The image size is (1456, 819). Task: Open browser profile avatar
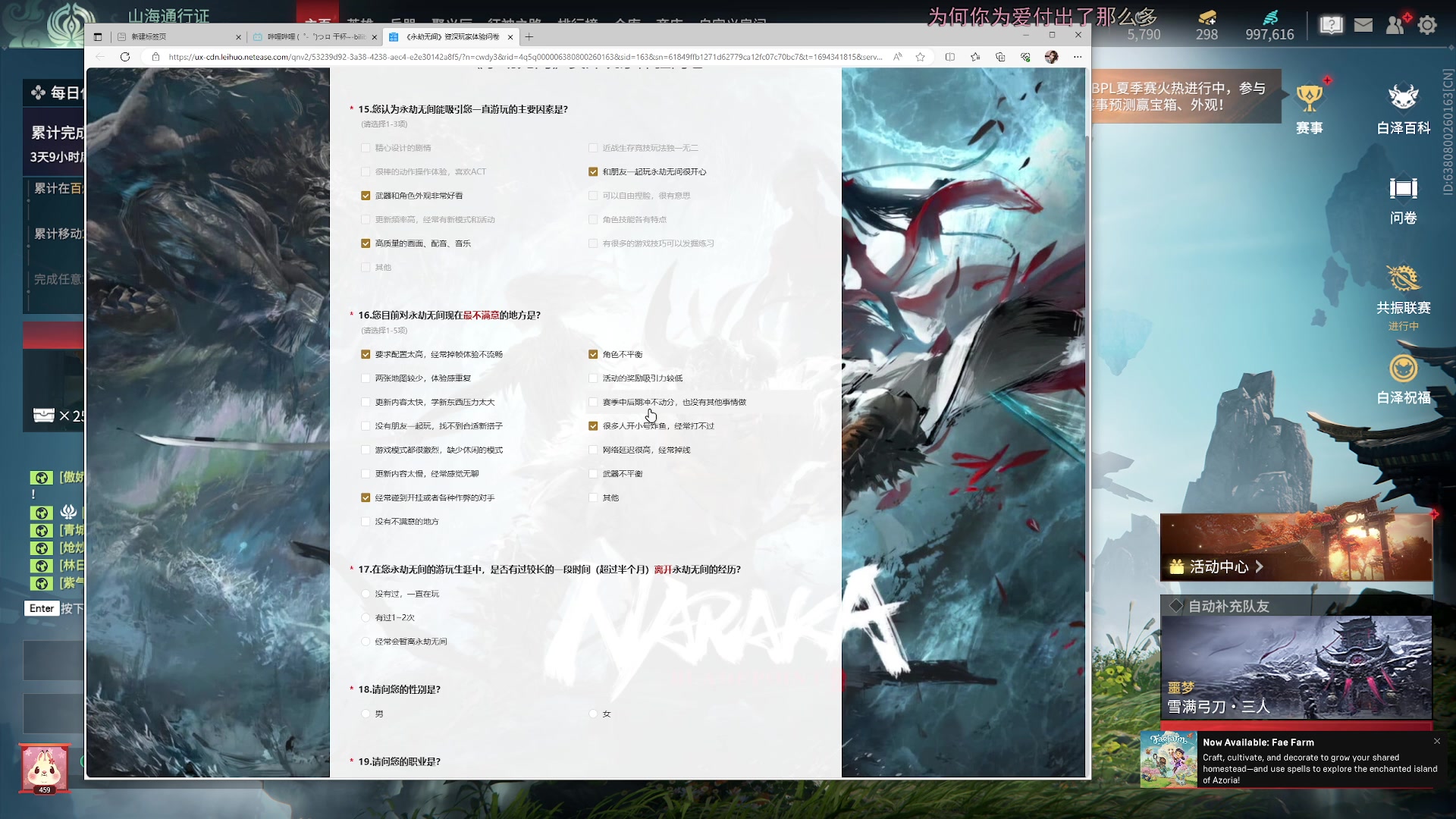(x=1051, y=57)
